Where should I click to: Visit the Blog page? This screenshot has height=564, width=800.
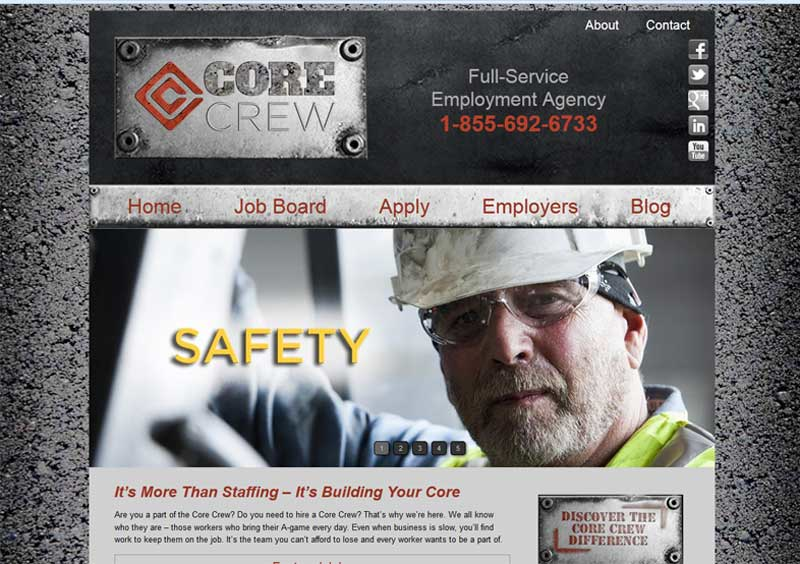[651, 207]
